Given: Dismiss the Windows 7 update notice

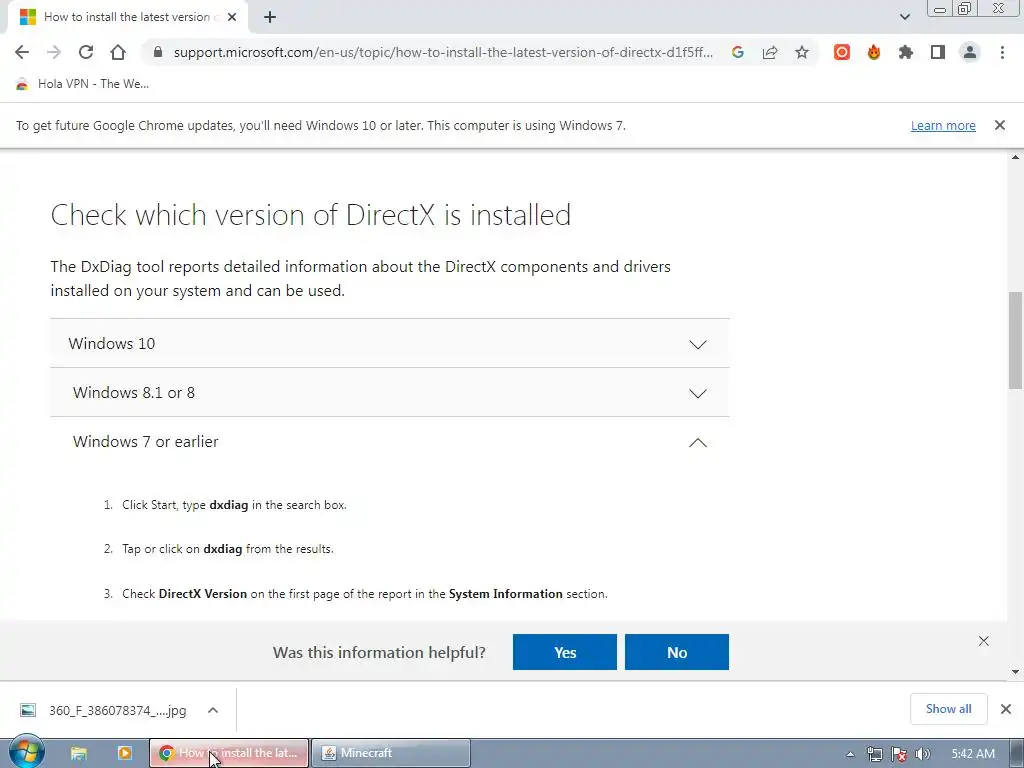Looking at the screenshot, I should click(1000, 125).
